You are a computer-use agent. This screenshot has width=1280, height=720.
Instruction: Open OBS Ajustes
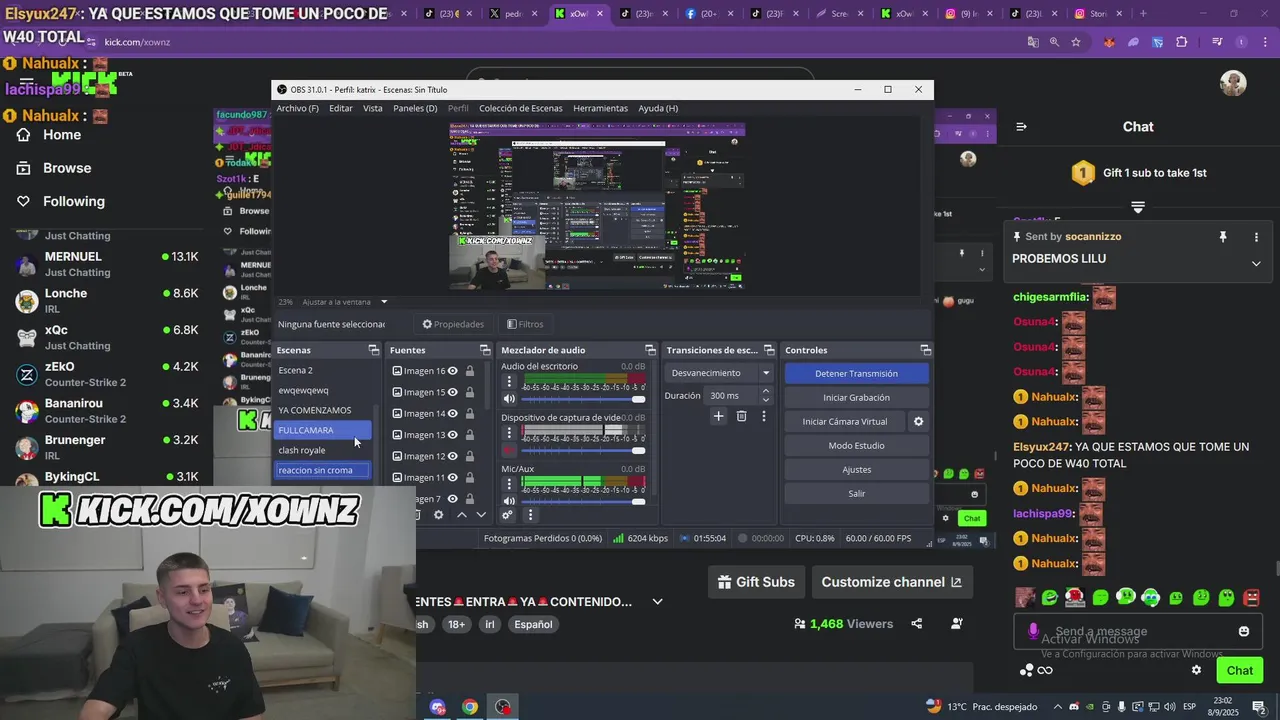pyautogui.click(x=856, y=469)
